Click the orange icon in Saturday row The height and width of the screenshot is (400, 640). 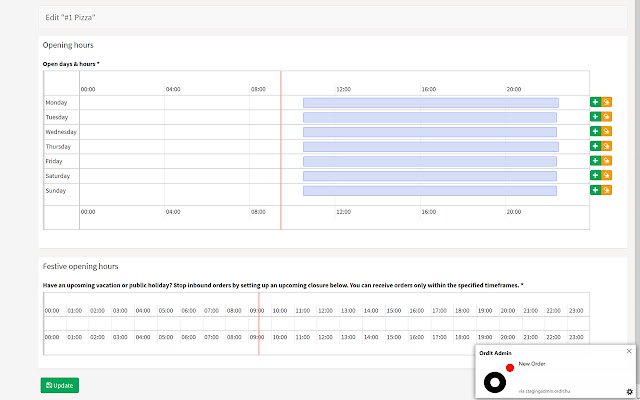[x=606, y=176]
